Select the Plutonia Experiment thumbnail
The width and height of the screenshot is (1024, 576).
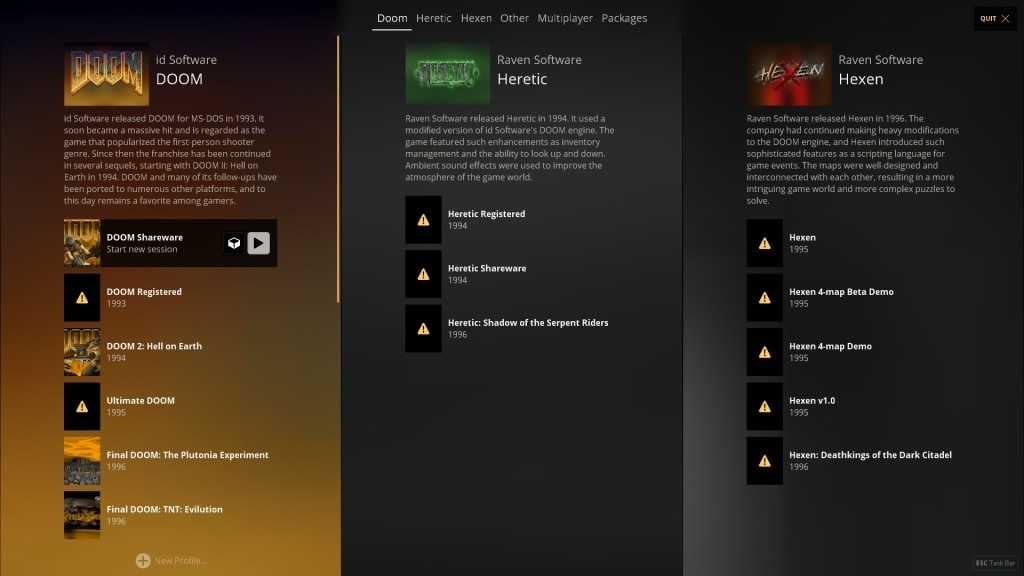[82, 461]
